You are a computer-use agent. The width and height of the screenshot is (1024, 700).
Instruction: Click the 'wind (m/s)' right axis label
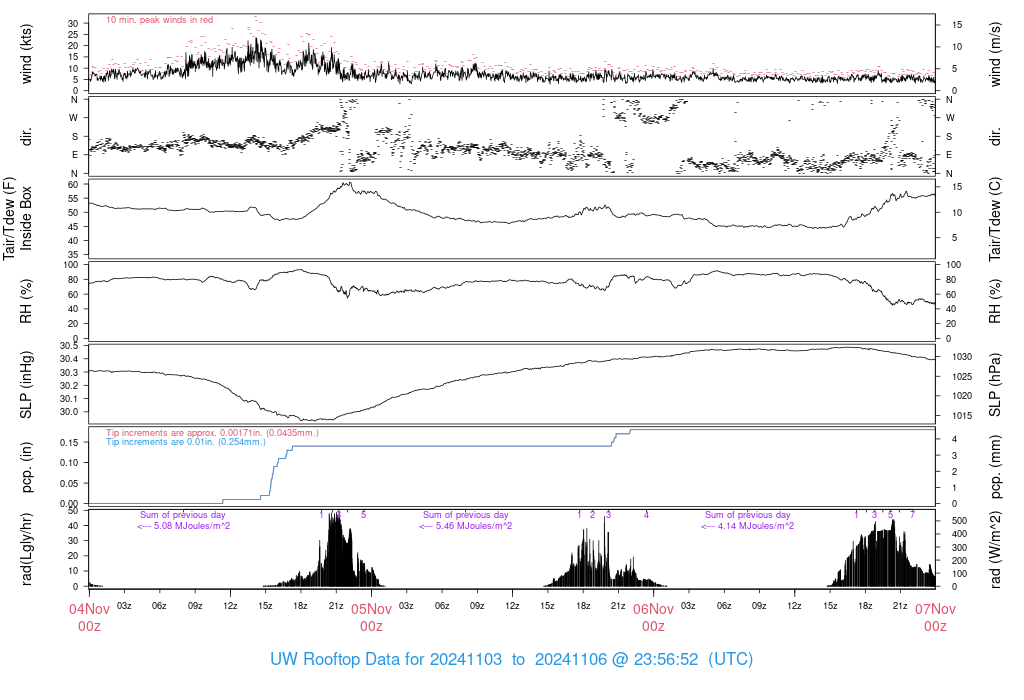(996, 54)
